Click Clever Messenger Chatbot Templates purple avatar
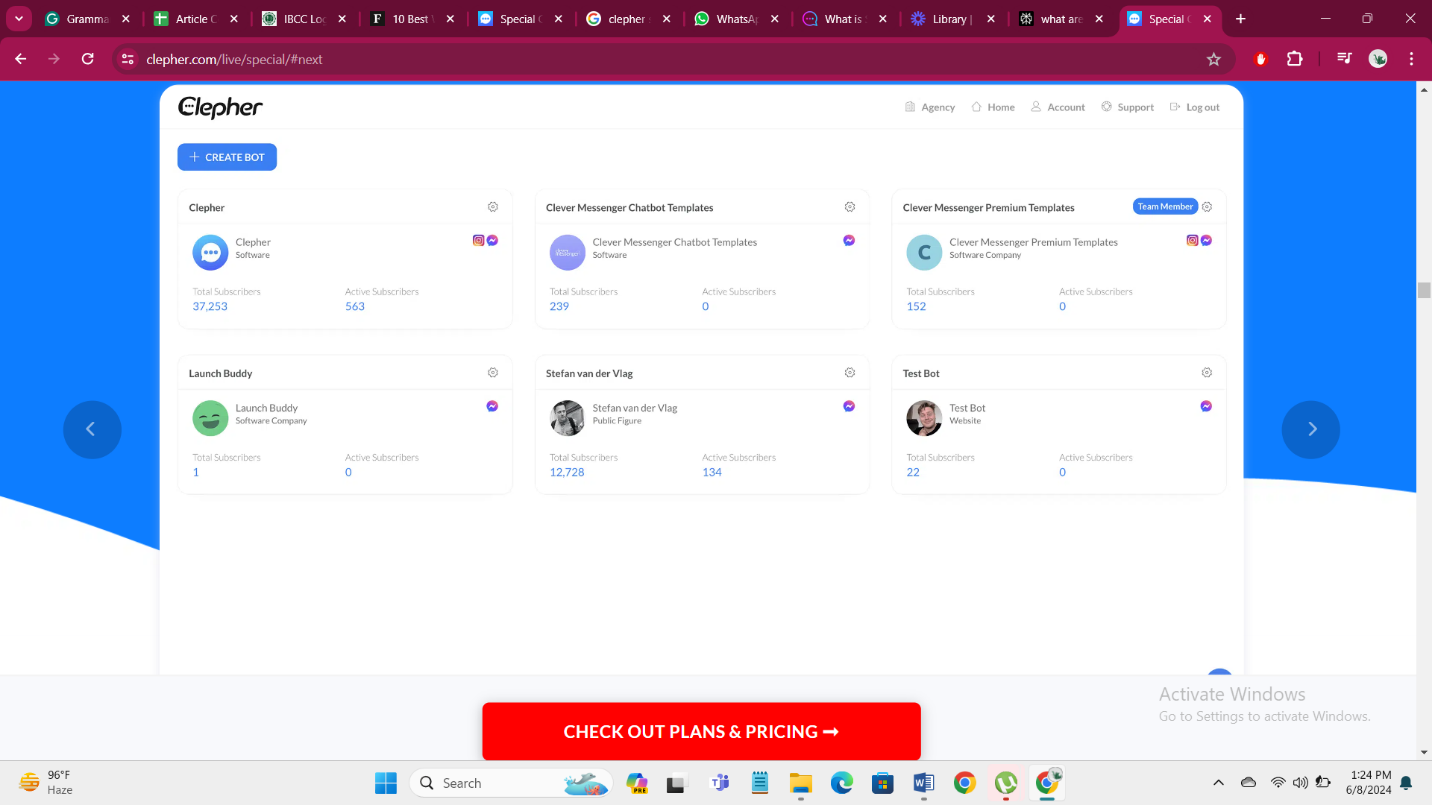Screen dimensions: 1432x805 click(567, 253)
